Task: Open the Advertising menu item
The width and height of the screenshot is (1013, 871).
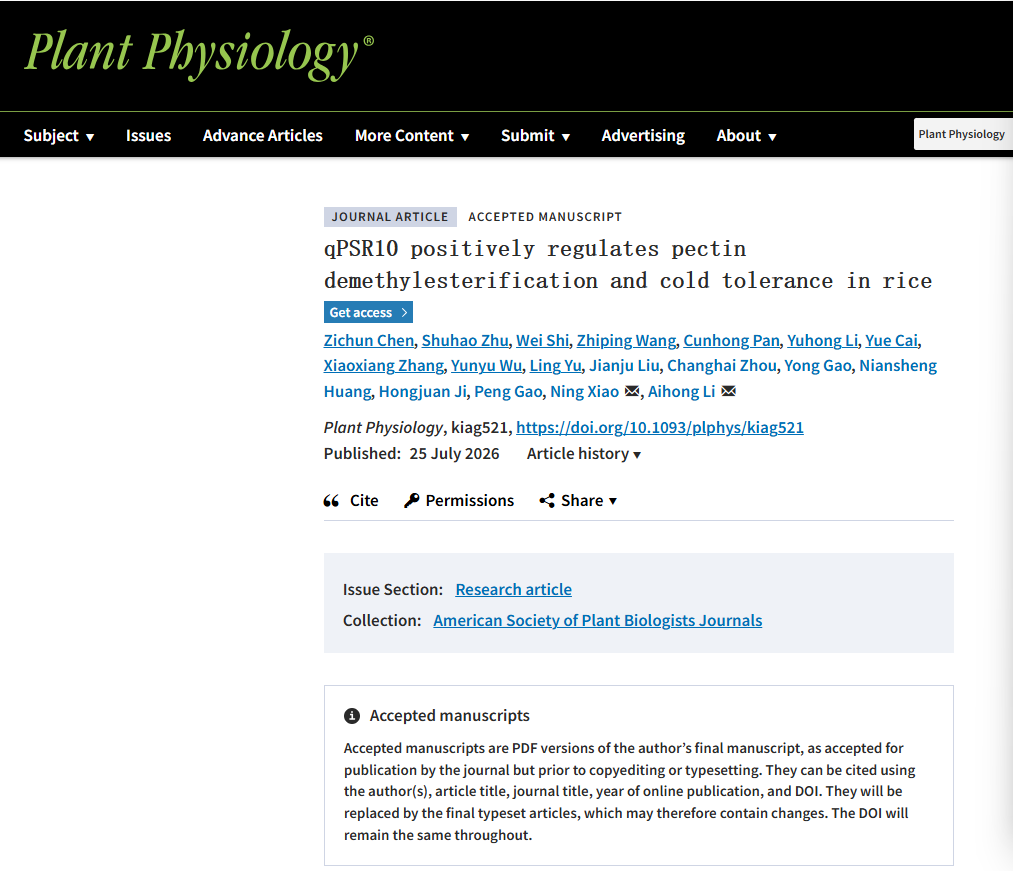Action: coord(643,136)
